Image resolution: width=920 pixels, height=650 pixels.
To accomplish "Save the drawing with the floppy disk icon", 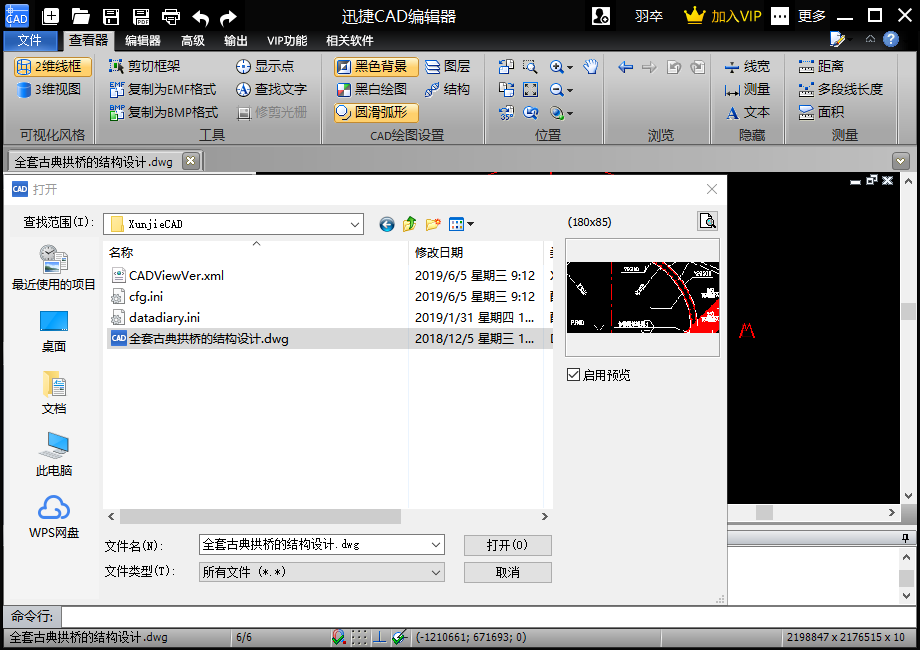I will point(111,16).
